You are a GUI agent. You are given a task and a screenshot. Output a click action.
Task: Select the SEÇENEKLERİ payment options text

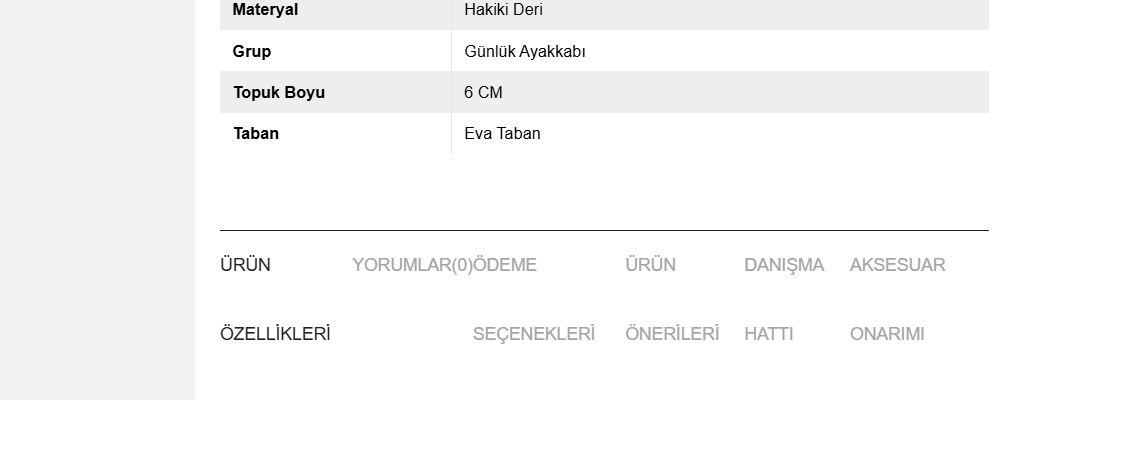pyautogui.click(x=534, y=334)
